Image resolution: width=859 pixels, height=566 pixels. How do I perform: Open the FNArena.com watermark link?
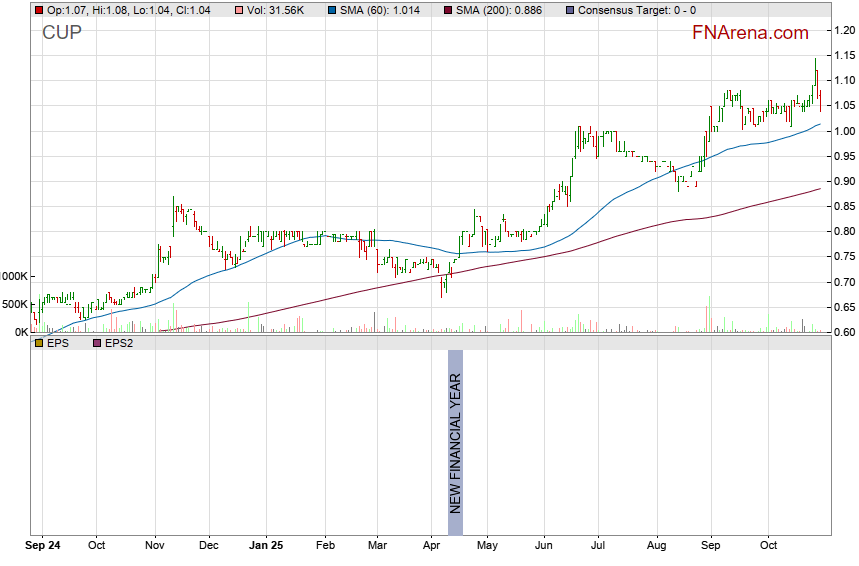750,33
